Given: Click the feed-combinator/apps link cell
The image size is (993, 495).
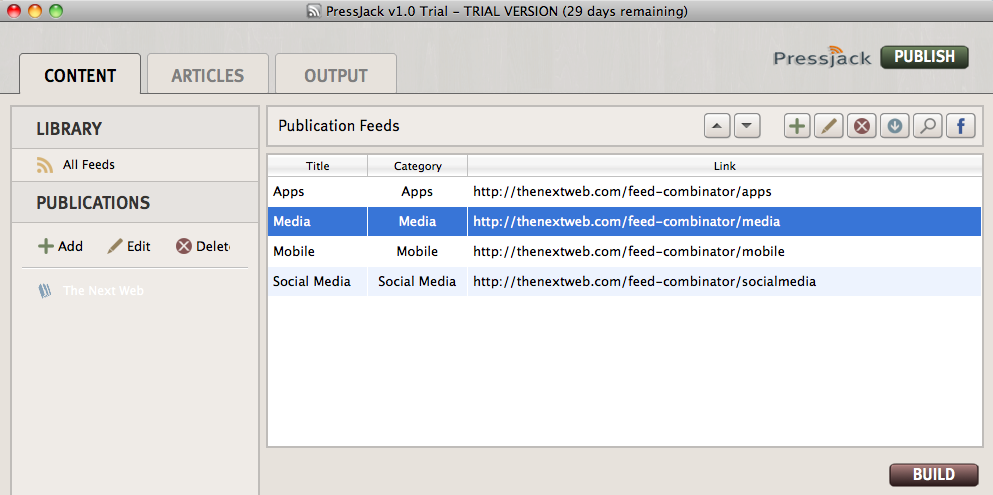Looking at the screenshot, I should [724, 191].
